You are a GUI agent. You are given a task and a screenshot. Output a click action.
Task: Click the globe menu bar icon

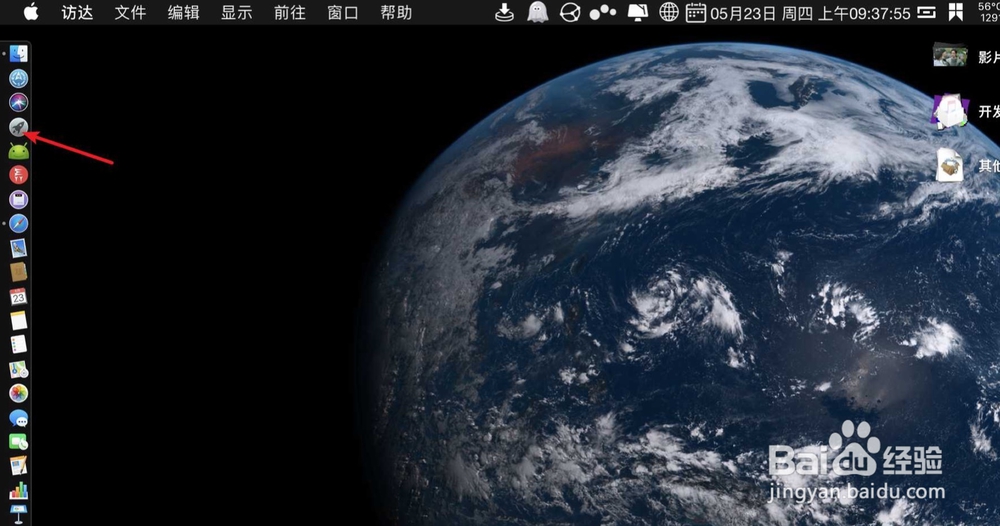point(668,12)
